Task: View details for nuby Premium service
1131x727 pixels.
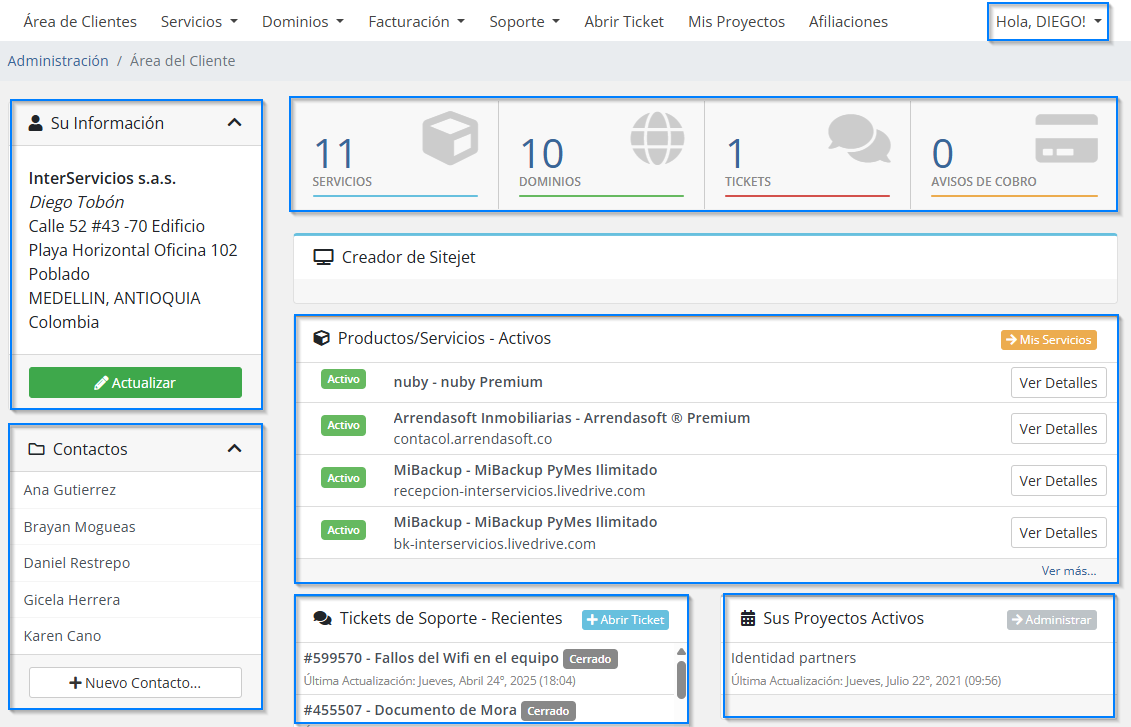Action: pyautogui.click(x=1058, y=383)
